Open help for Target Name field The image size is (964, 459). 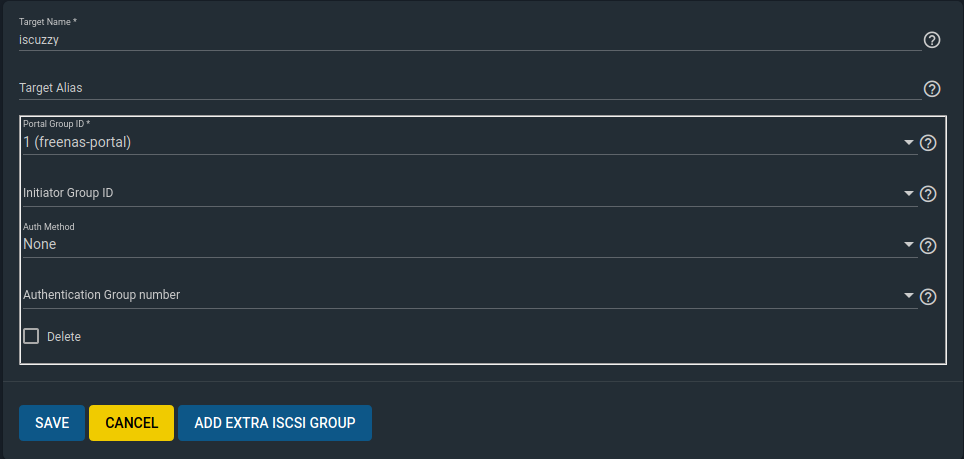pos(932,40)
